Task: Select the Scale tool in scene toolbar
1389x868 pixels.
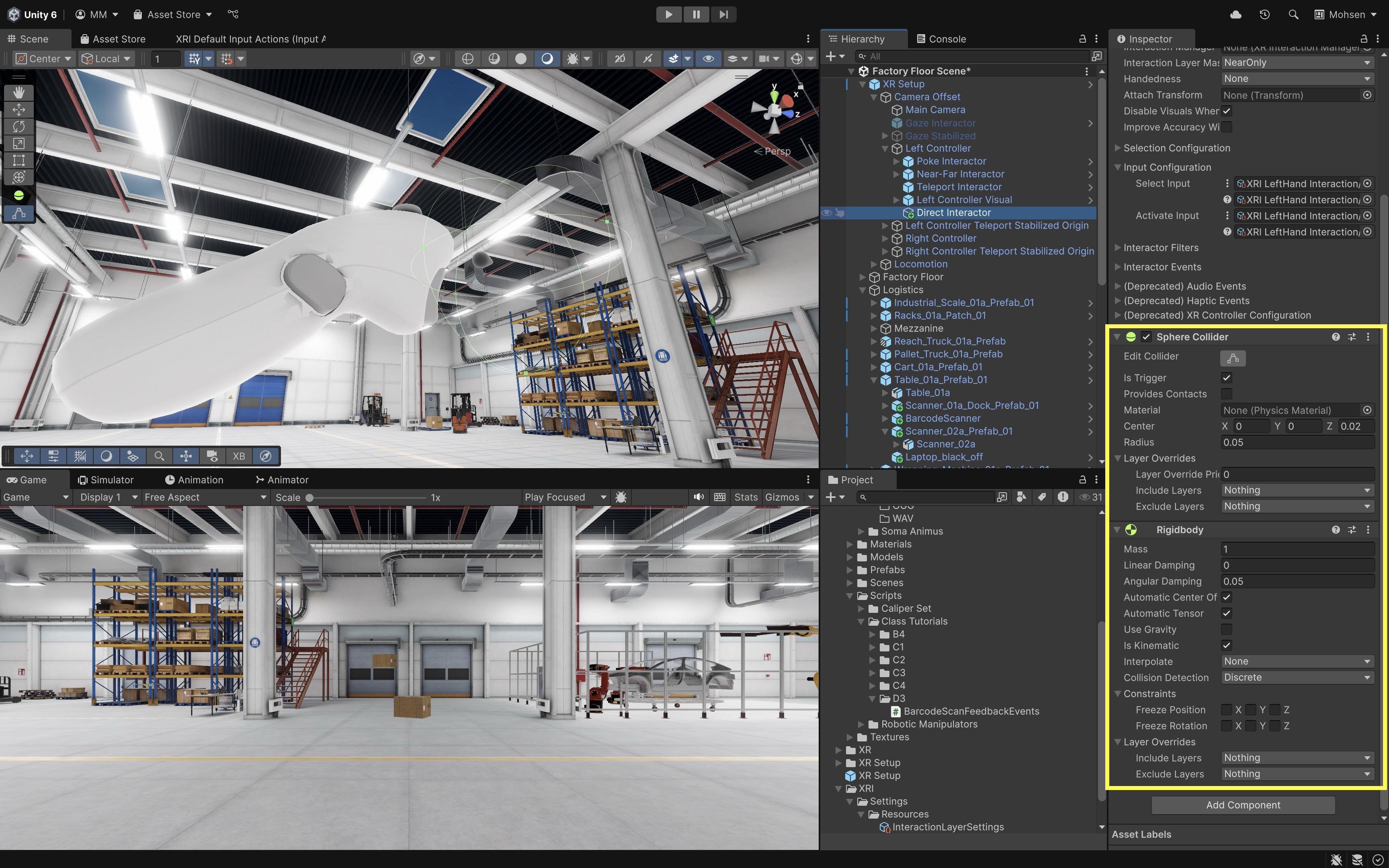Action: 18,143
